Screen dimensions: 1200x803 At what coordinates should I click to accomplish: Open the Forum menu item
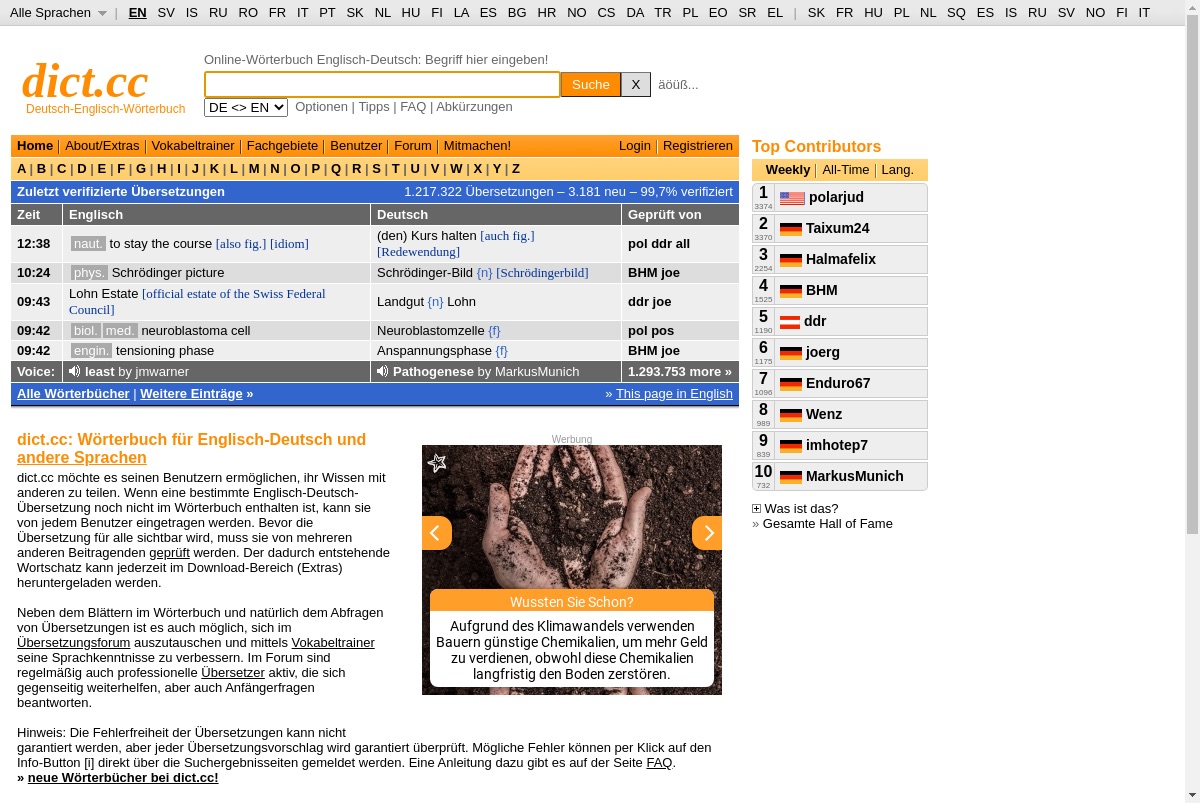point(413,146)
